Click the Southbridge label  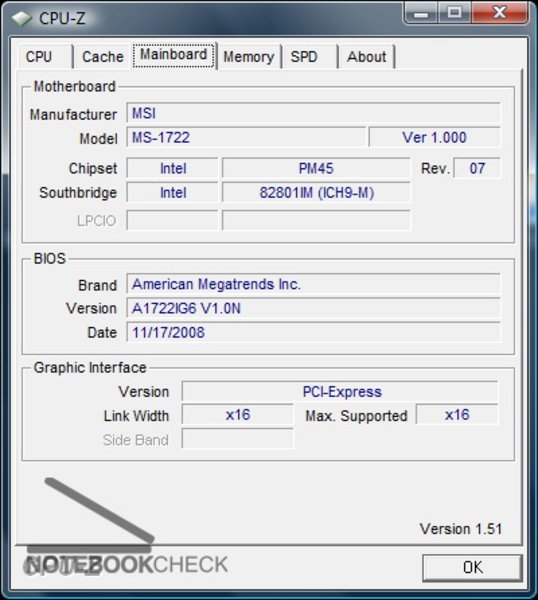78,192
